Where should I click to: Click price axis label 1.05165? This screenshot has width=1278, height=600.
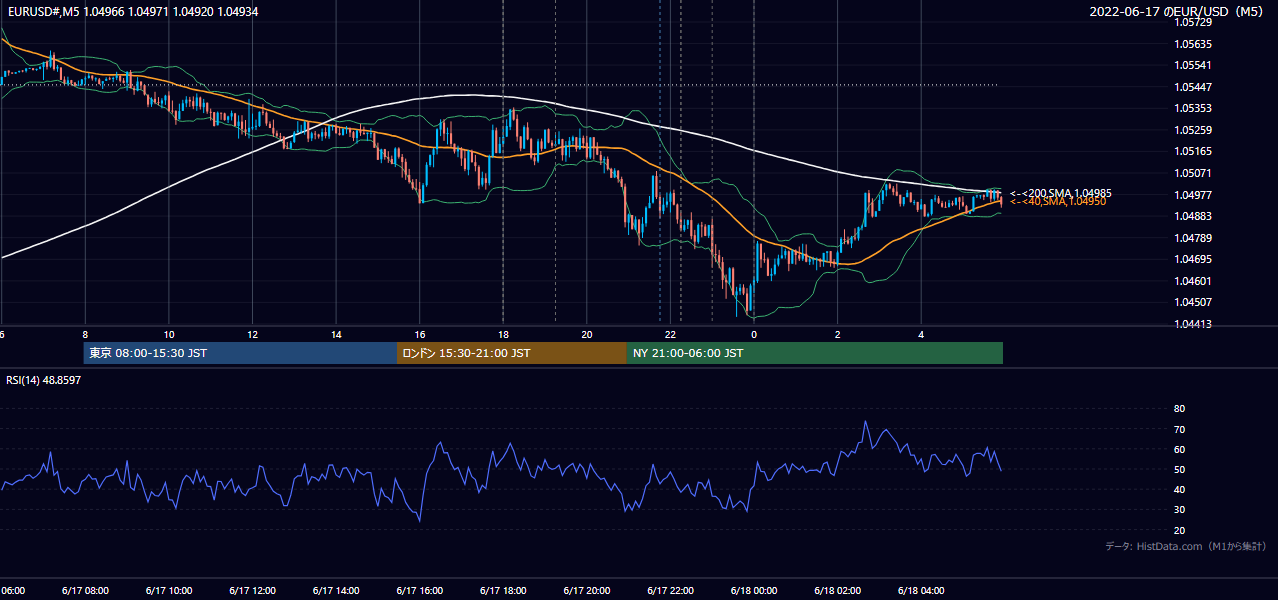pyautogui.click(x=1192, y=151)
